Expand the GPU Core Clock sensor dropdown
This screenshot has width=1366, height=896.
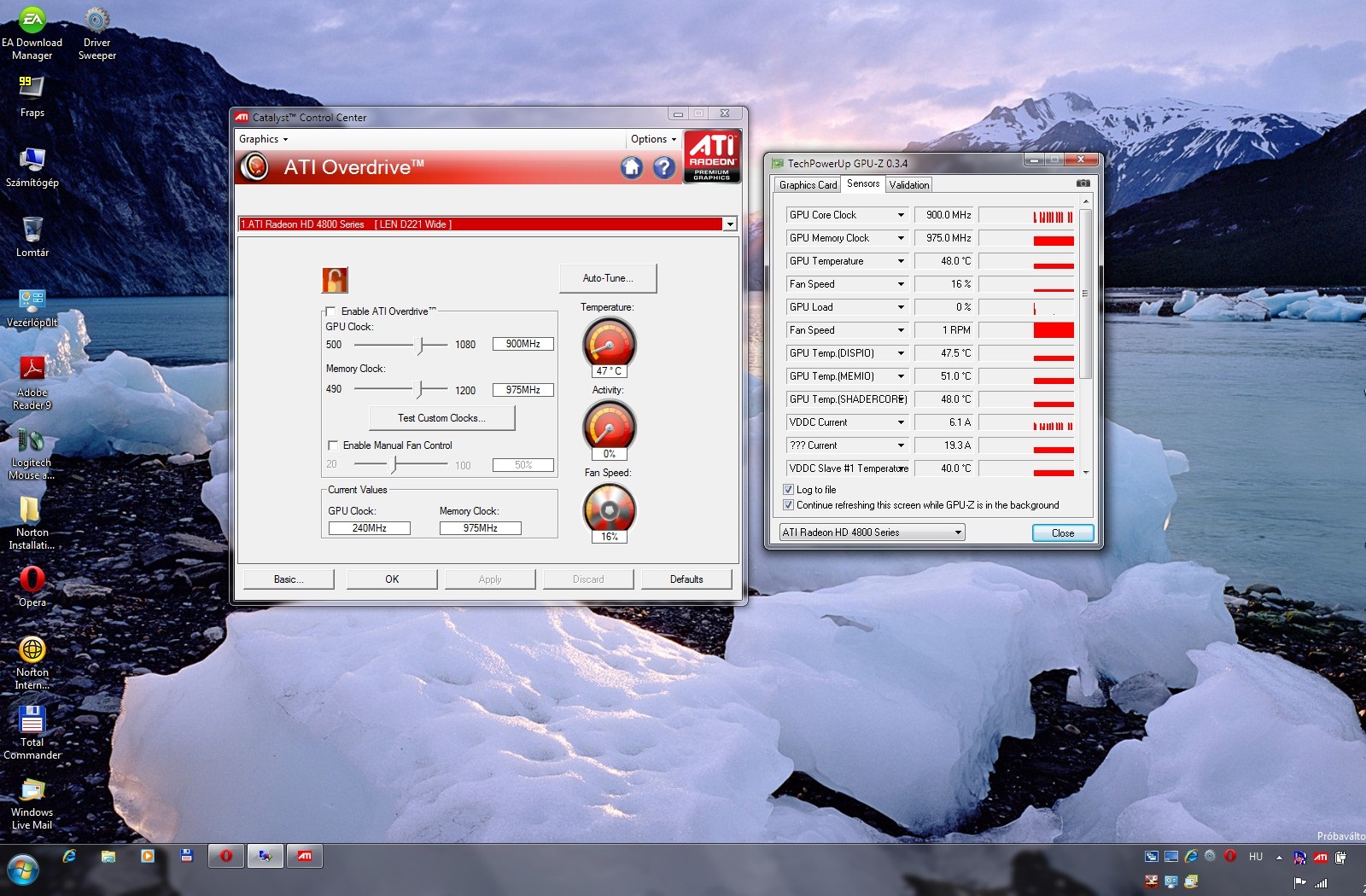click(x=901, y=215)
